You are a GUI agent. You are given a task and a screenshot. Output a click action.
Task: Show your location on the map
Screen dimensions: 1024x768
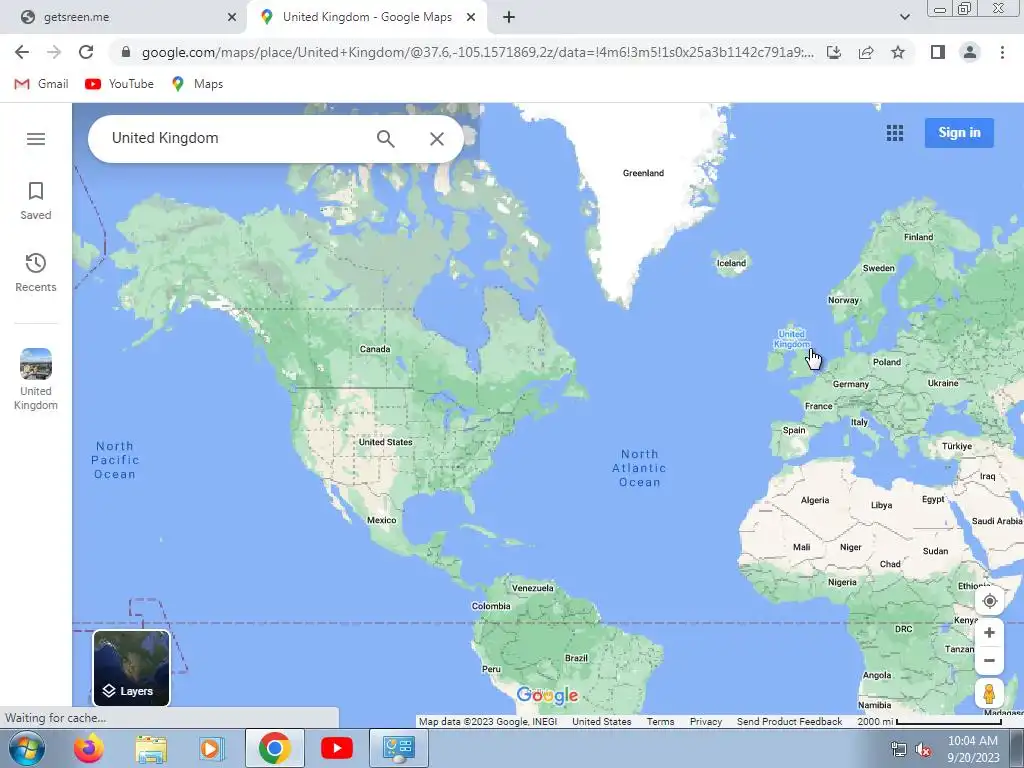(989, 601)
